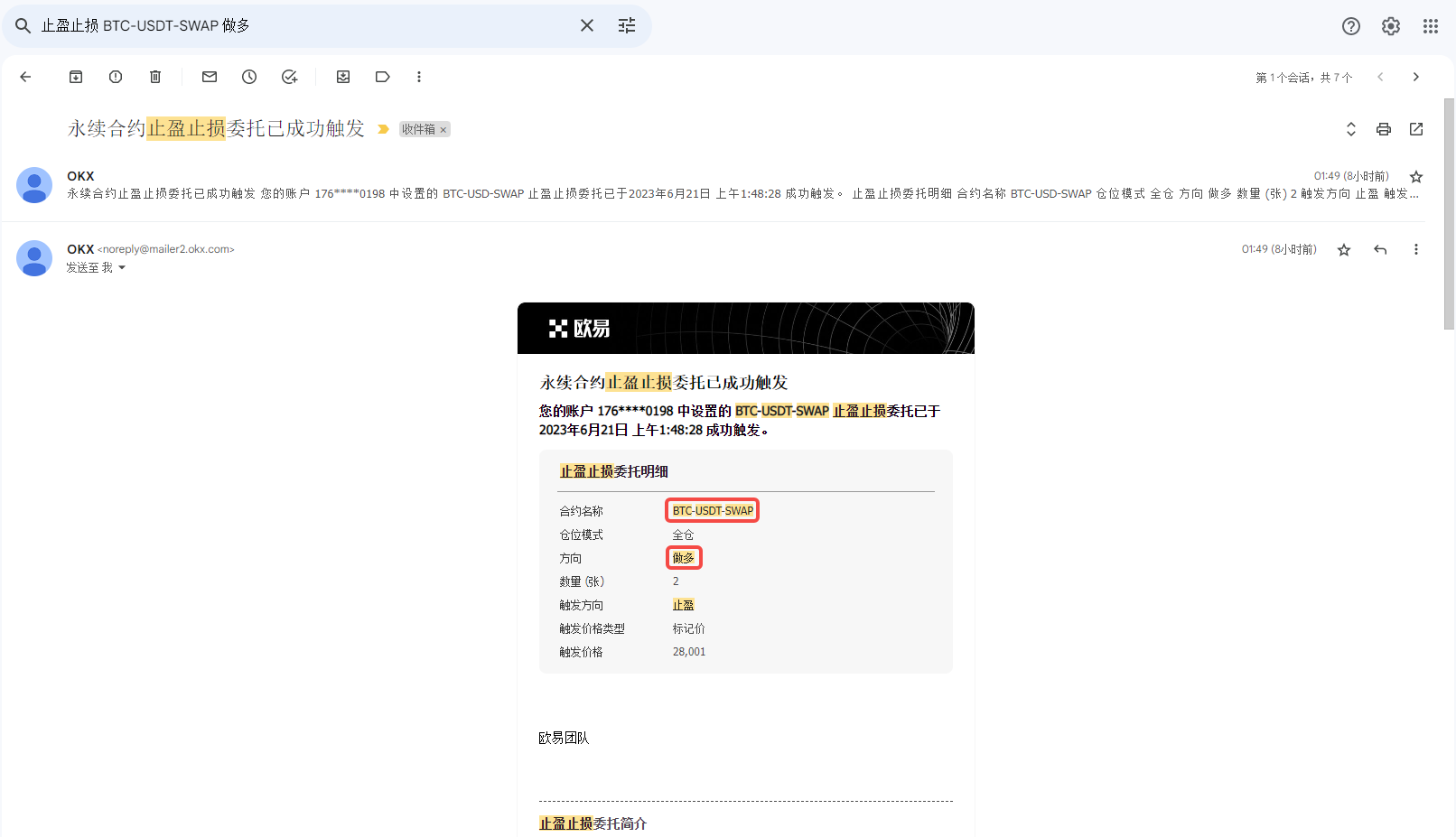Click the importance marker beside the subject
Image resolution: width=1456 pixels, height=837 pixels.
click(x=383, y=129)
